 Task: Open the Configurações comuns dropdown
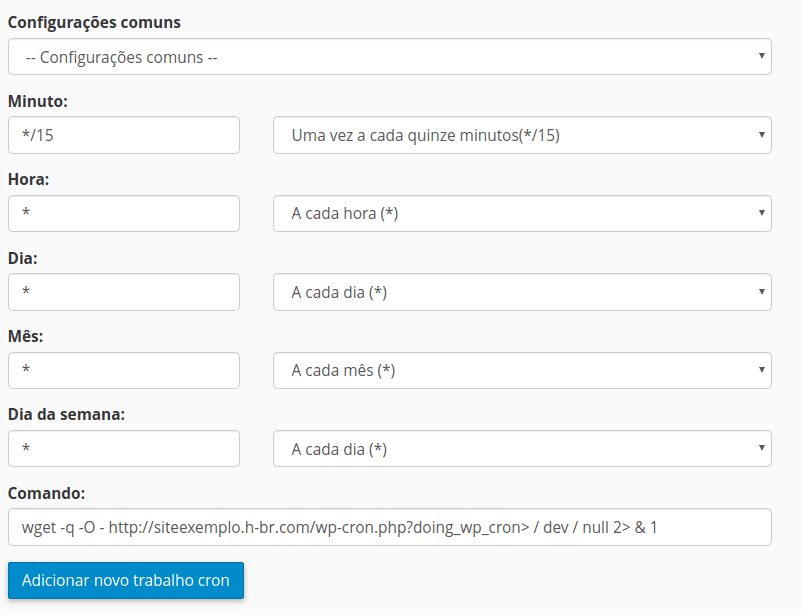coord(389,57)
